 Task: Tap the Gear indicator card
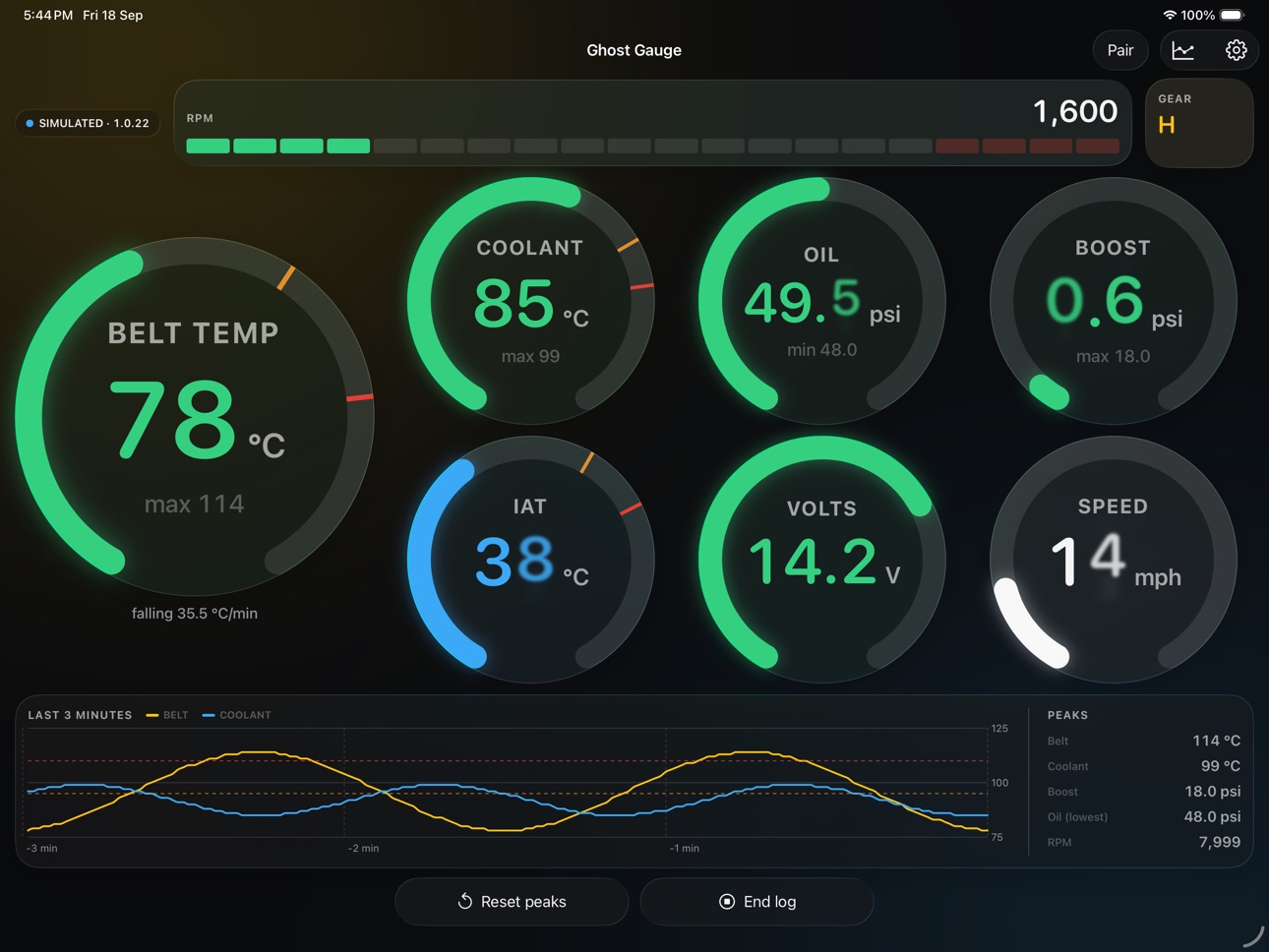[x=1199, y=123]
